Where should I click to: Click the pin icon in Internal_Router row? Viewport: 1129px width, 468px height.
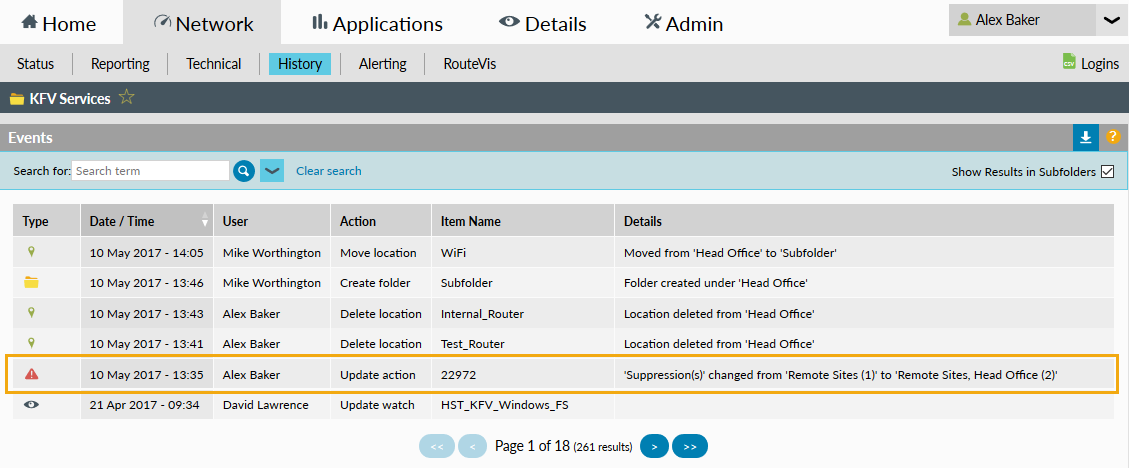(31, 312)
